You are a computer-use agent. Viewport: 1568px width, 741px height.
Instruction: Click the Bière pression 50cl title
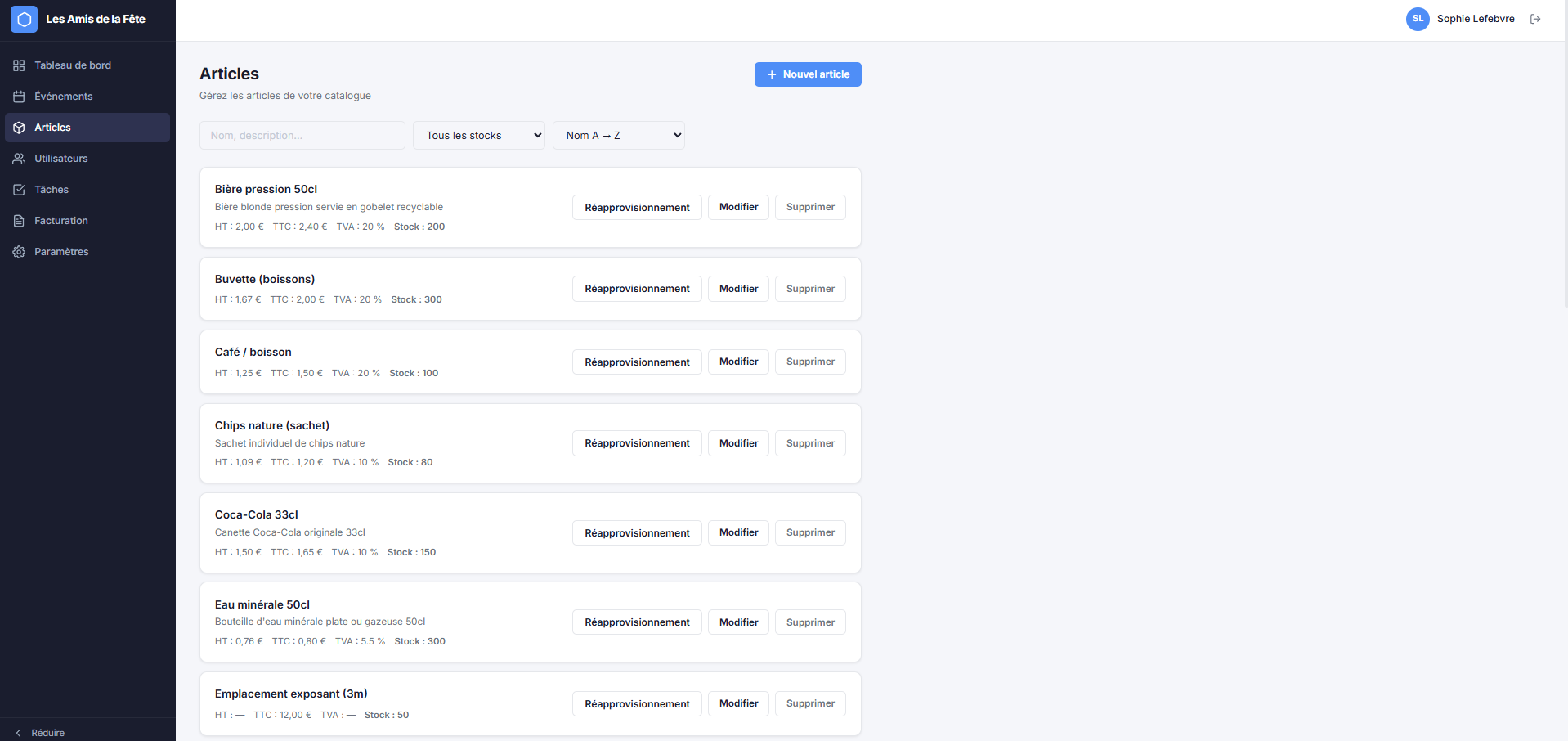(x=266, y=189)
